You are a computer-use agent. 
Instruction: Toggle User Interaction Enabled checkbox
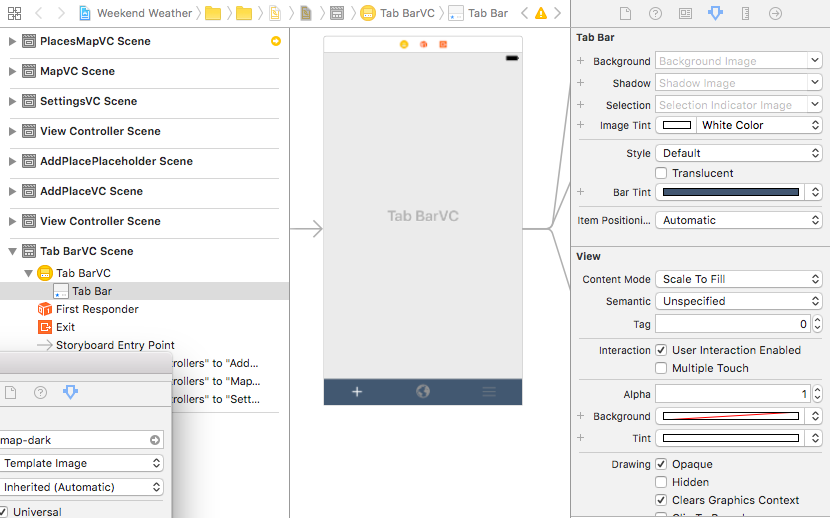point(661,350)
